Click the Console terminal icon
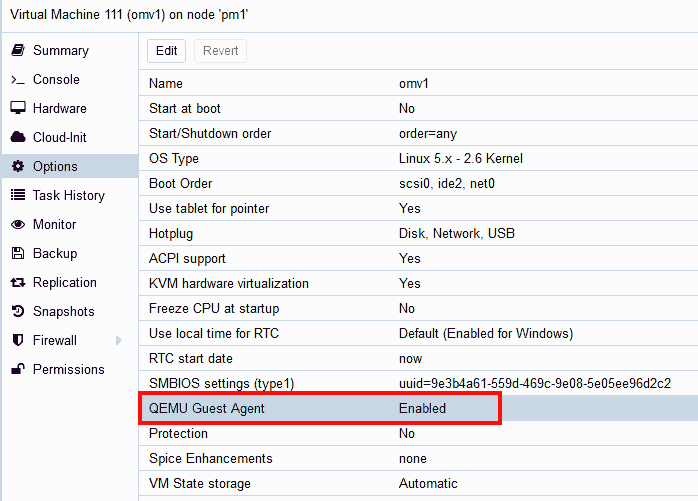This screenshot has width=698, height=501. [18, 80]
